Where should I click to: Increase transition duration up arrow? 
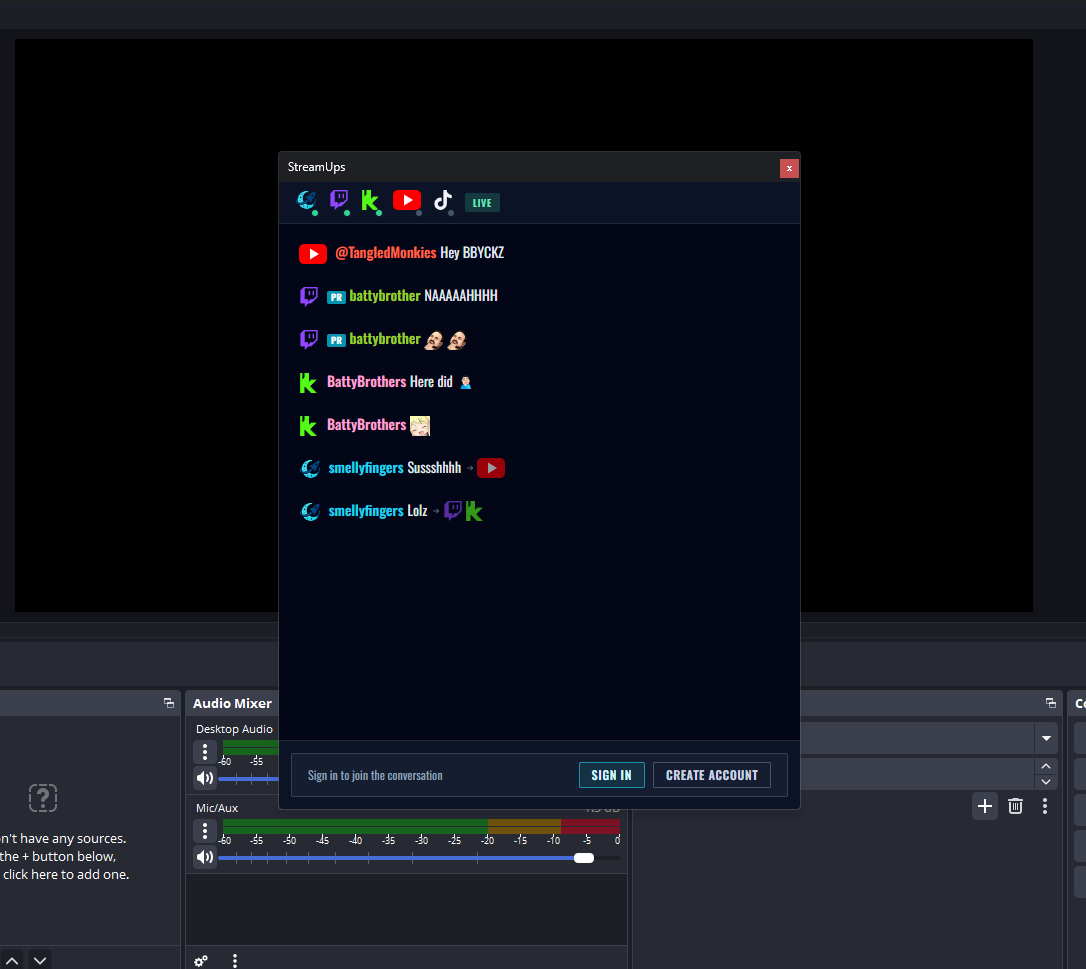click(x=1046, y=766)
